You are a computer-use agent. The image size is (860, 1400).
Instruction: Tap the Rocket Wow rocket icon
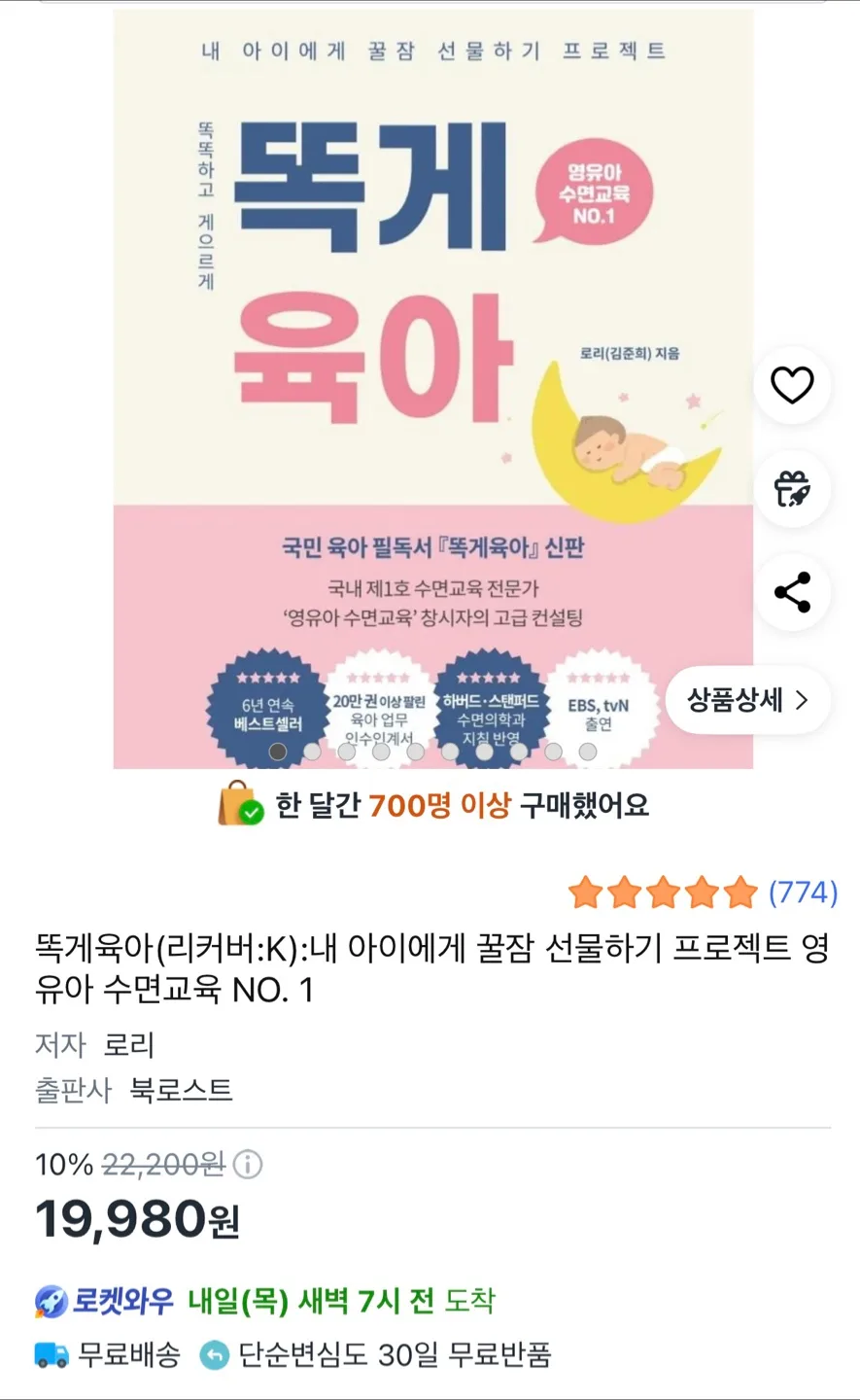tap(51, 1301)
